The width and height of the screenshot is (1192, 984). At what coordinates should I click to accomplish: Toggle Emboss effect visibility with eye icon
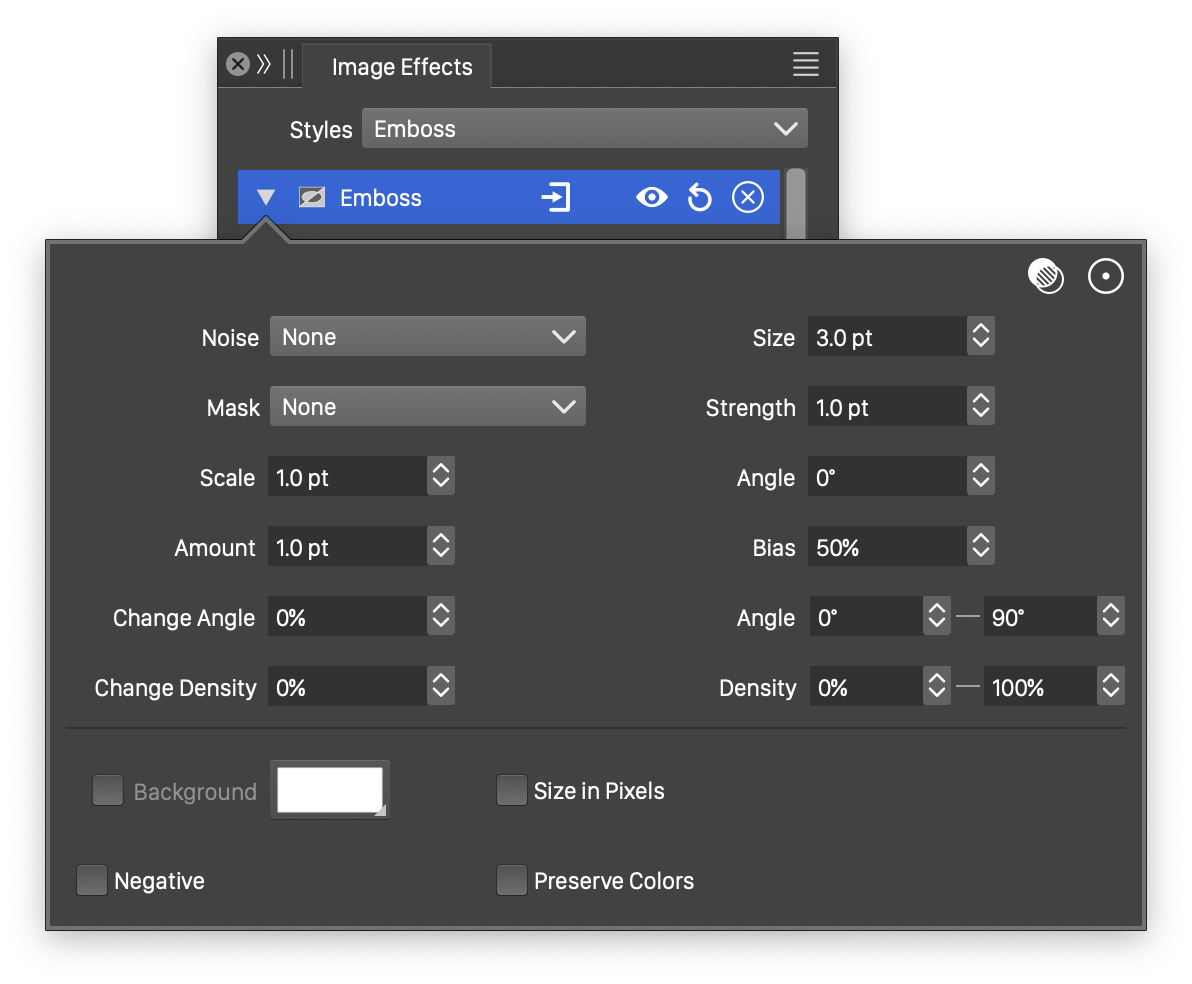click(651, 198)
